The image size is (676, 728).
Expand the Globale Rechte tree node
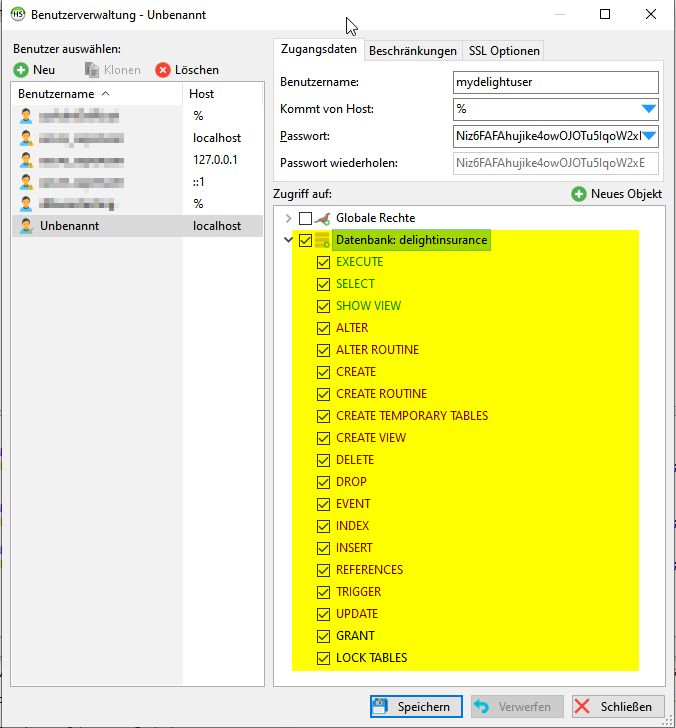pyautogui.click(x=288, y=218)
